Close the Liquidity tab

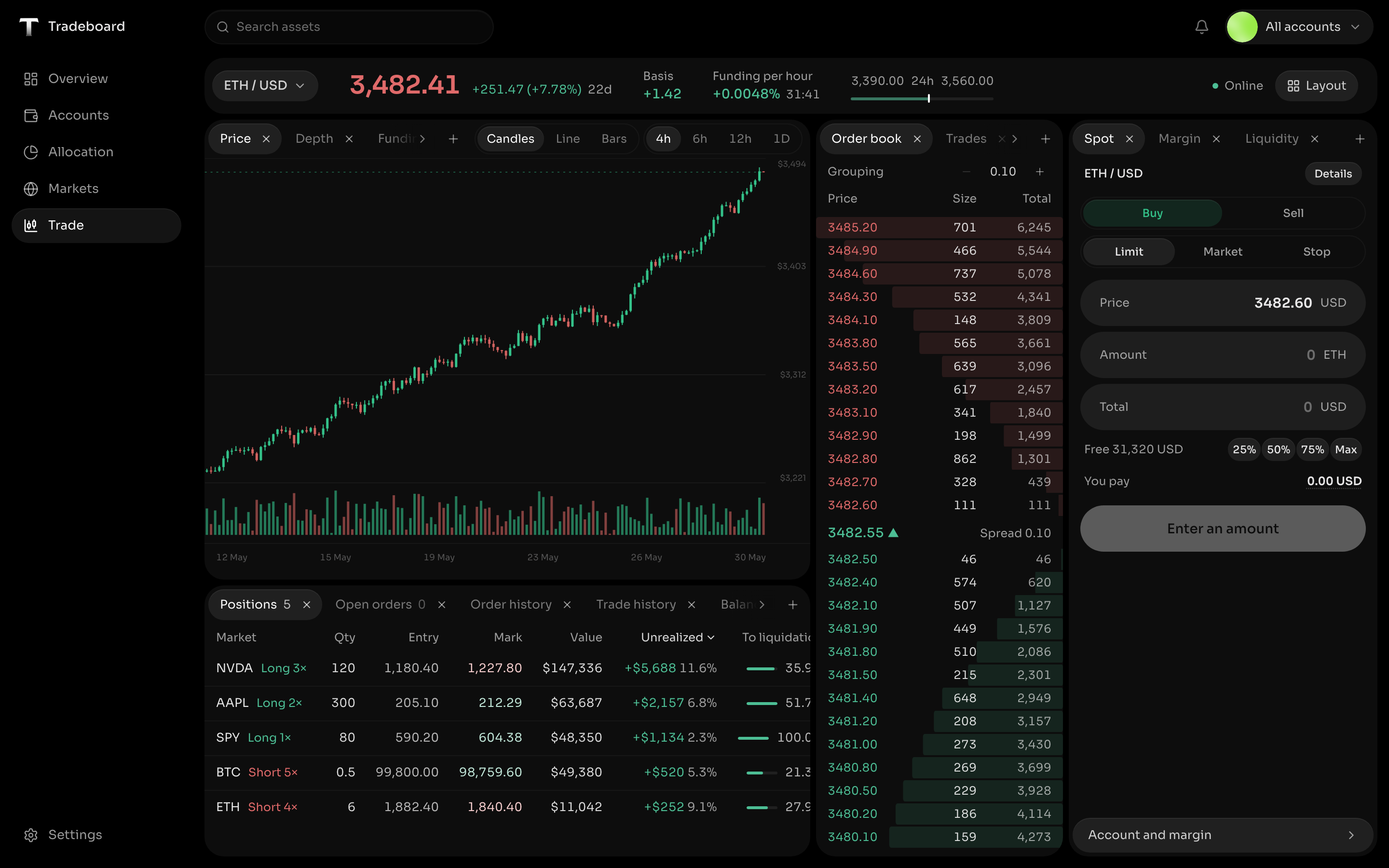(1315, 139)
